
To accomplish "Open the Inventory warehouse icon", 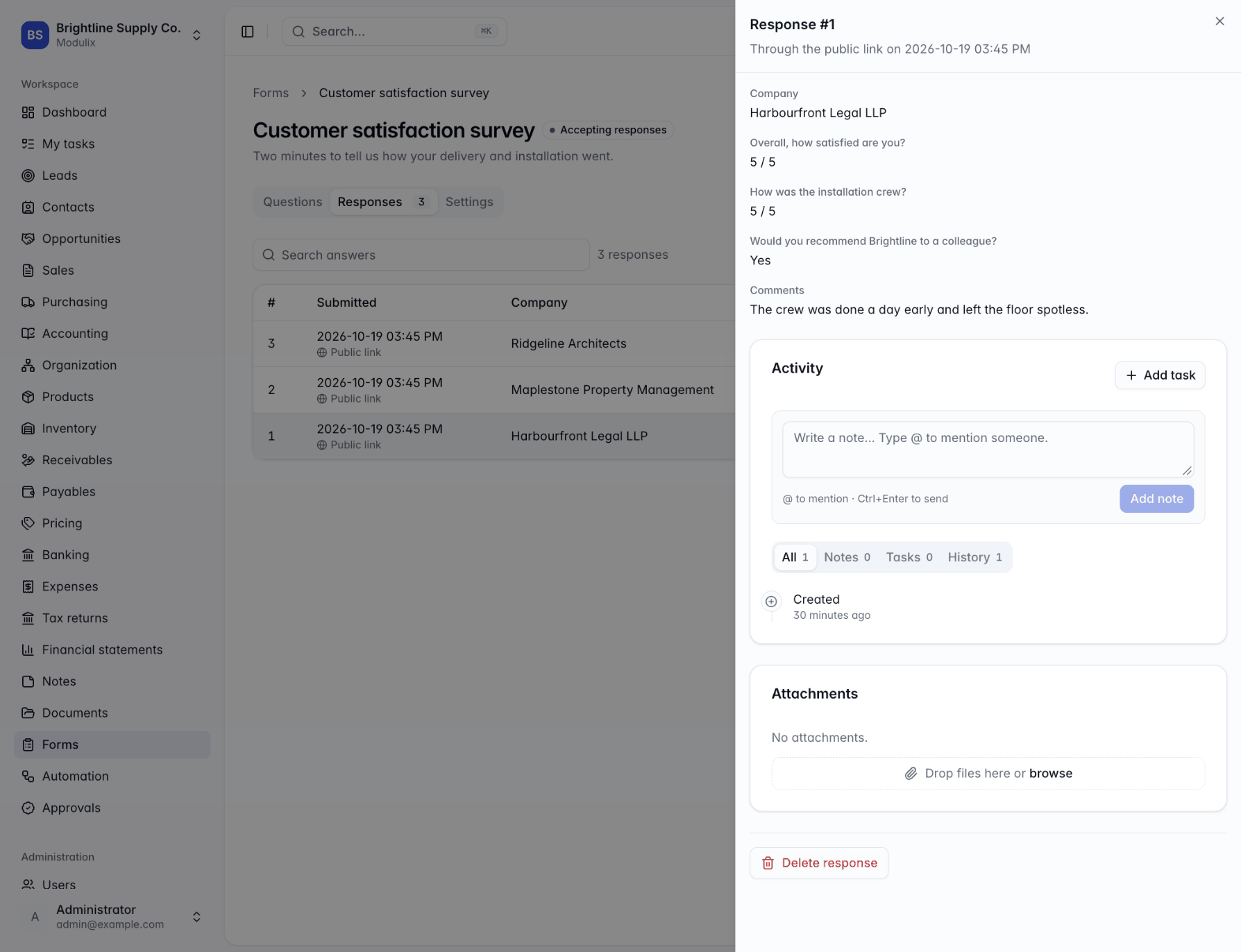I will [28, 428].
